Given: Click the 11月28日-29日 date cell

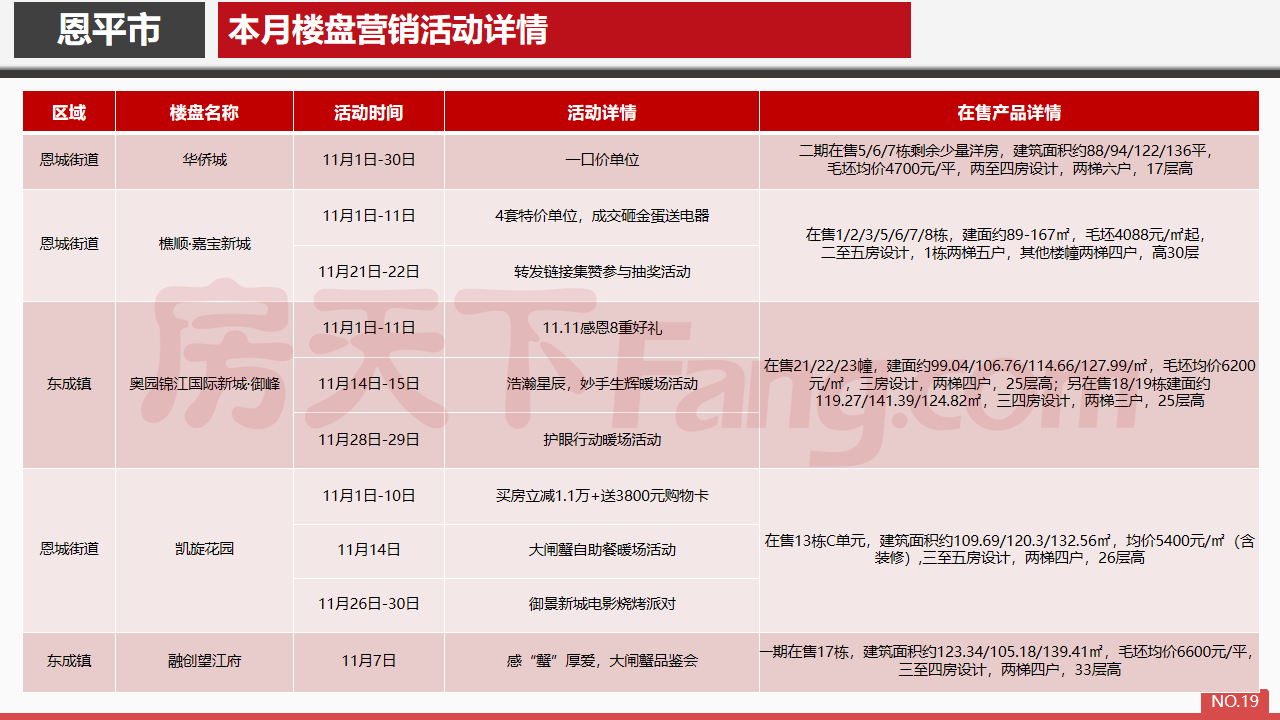Looking at the screenshot, I should (x=368, y=440).
